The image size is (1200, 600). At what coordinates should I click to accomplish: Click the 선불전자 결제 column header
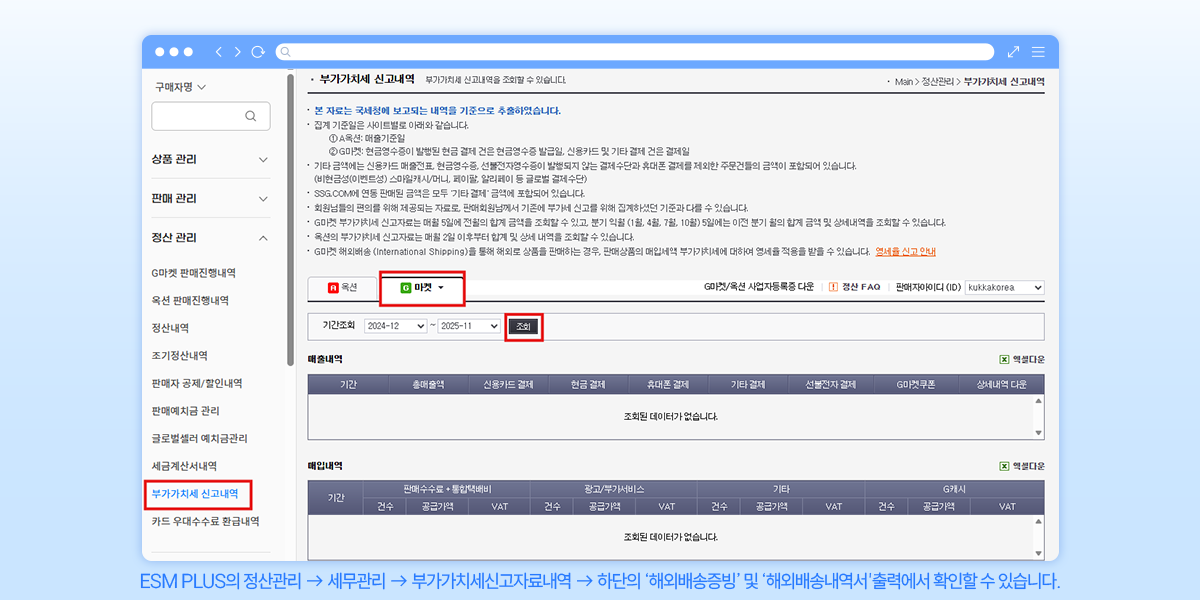[x=833, y=384]
